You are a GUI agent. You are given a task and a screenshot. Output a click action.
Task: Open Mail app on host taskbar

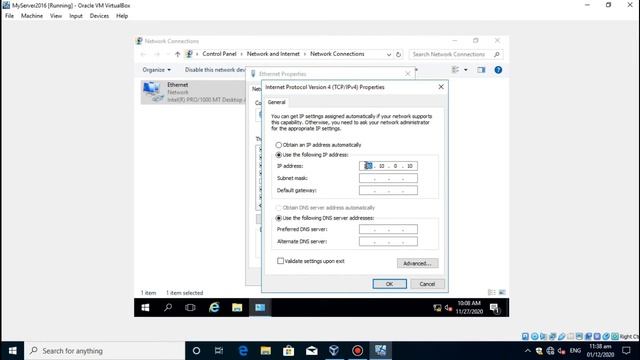click(311, 351)
